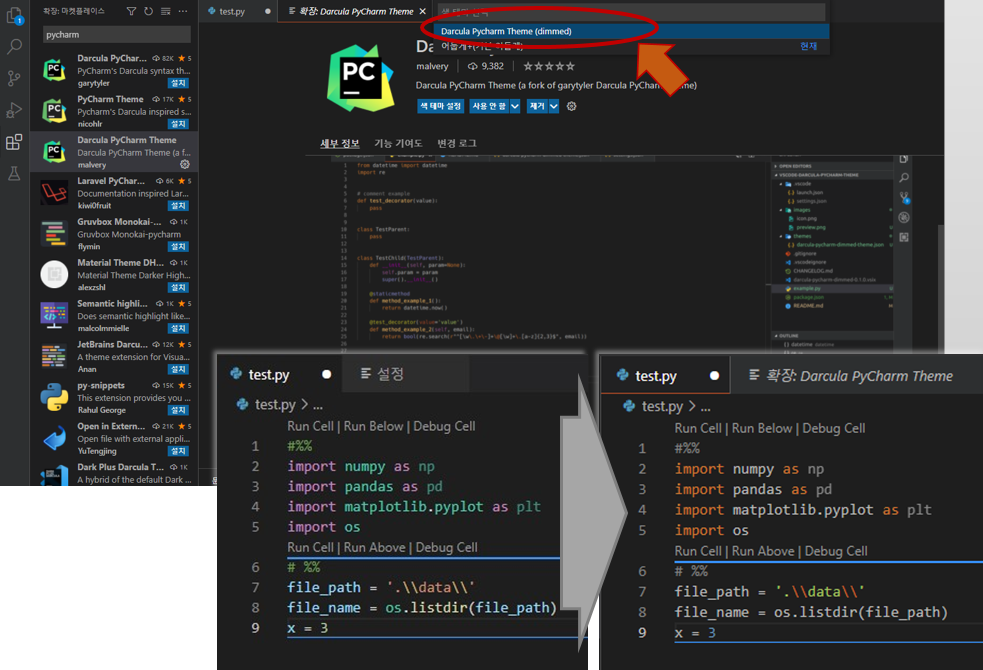
Task: Open the Search view
Action: (13, 46)
